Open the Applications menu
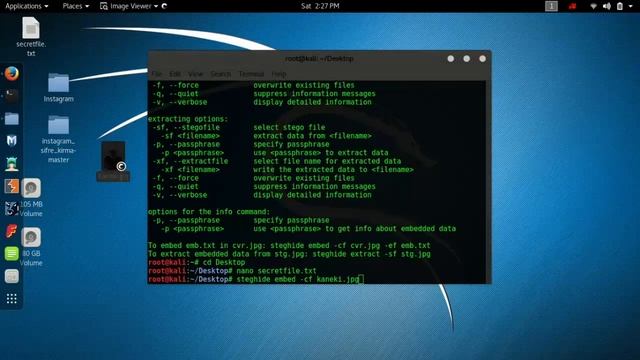This screenshot has width=640, height=360. click(27, 6)
